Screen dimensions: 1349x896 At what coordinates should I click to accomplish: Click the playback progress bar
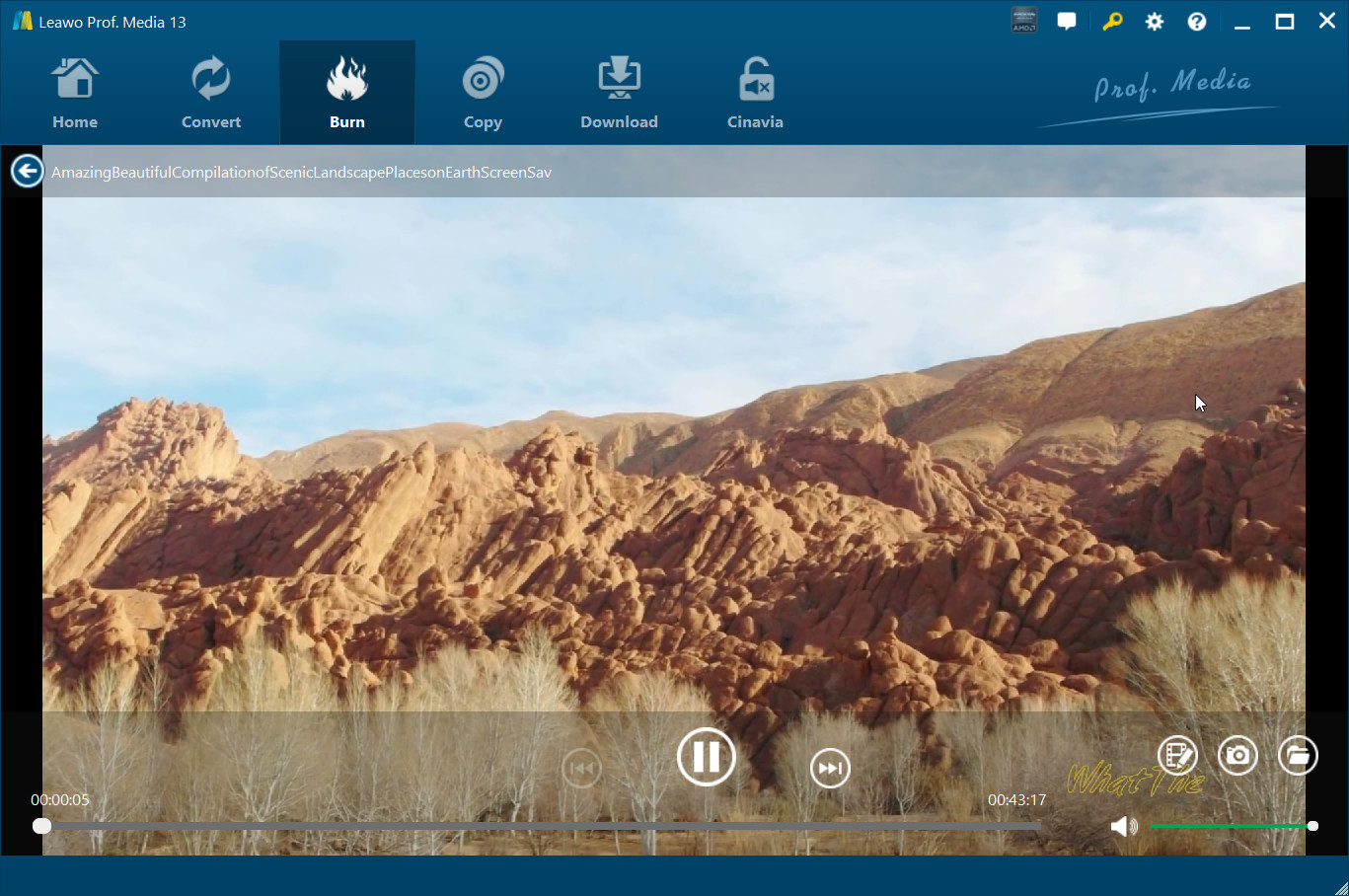tap(541, 826)
